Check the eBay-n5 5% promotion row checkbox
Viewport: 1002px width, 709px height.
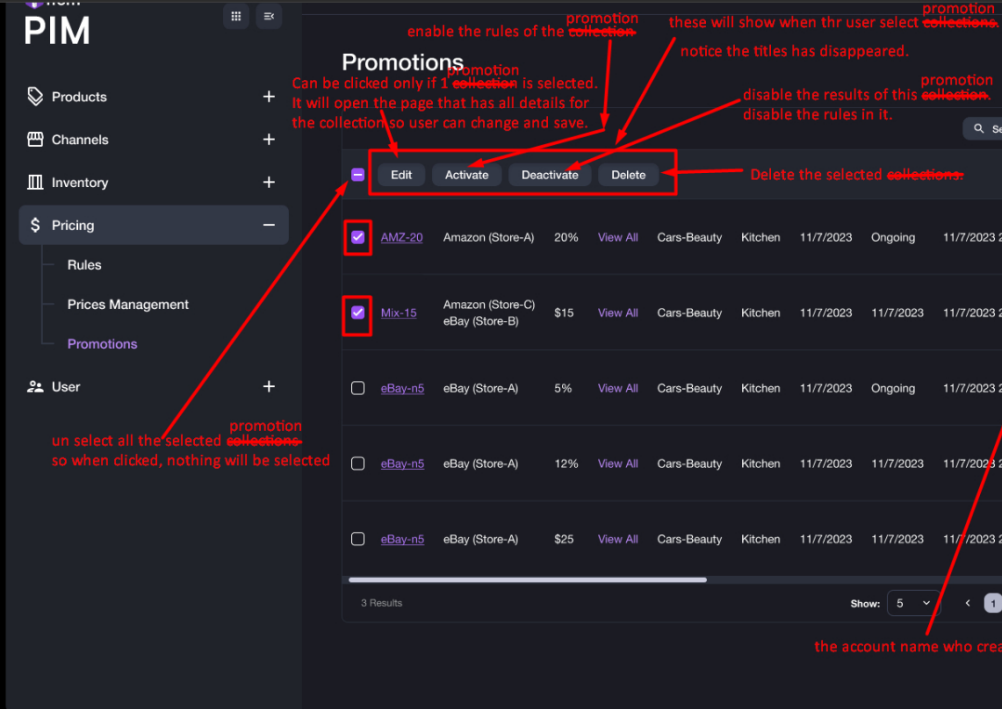(357, 388)
